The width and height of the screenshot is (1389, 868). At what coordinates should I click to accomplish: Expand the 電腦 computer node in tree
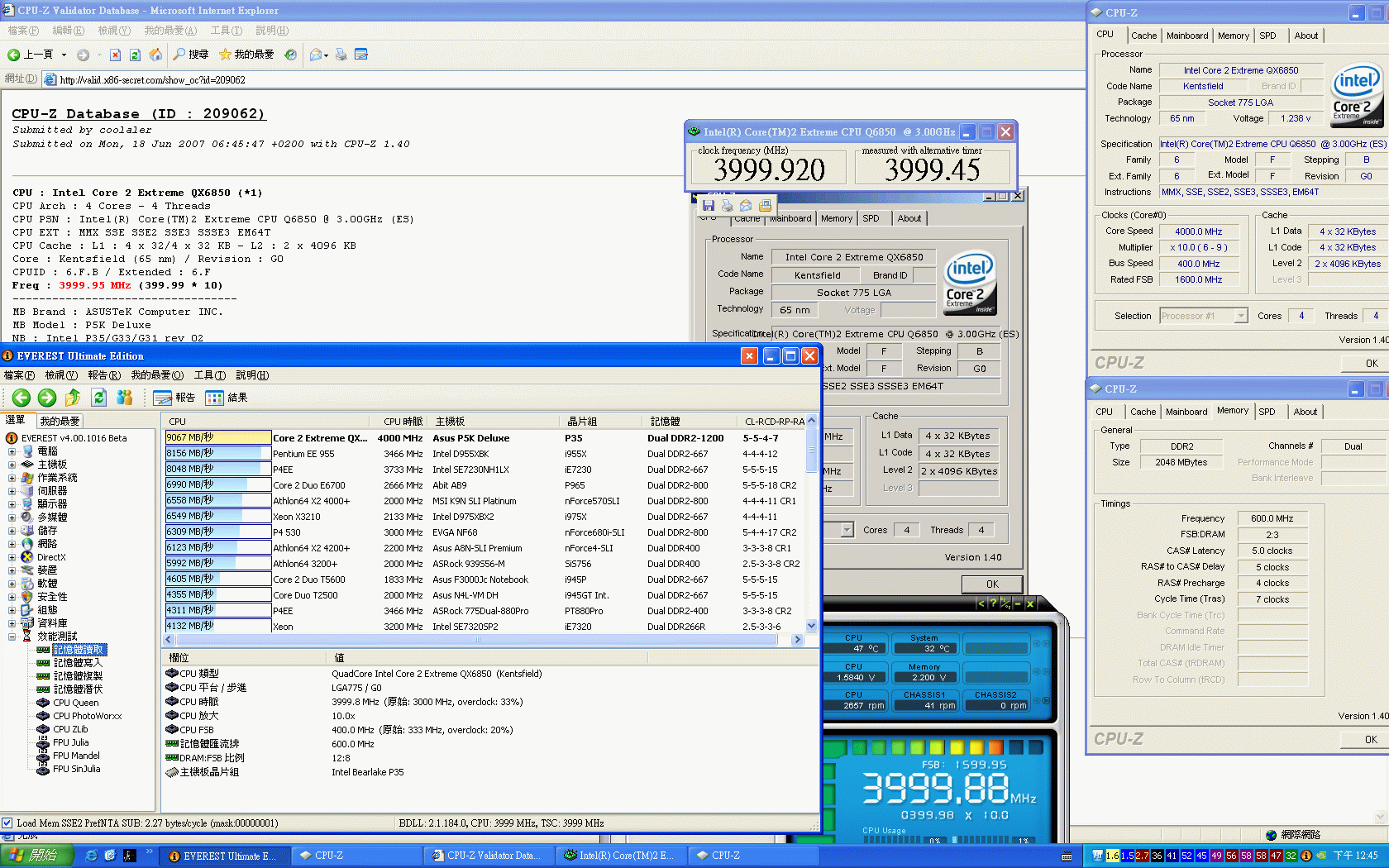coord(12,451)
